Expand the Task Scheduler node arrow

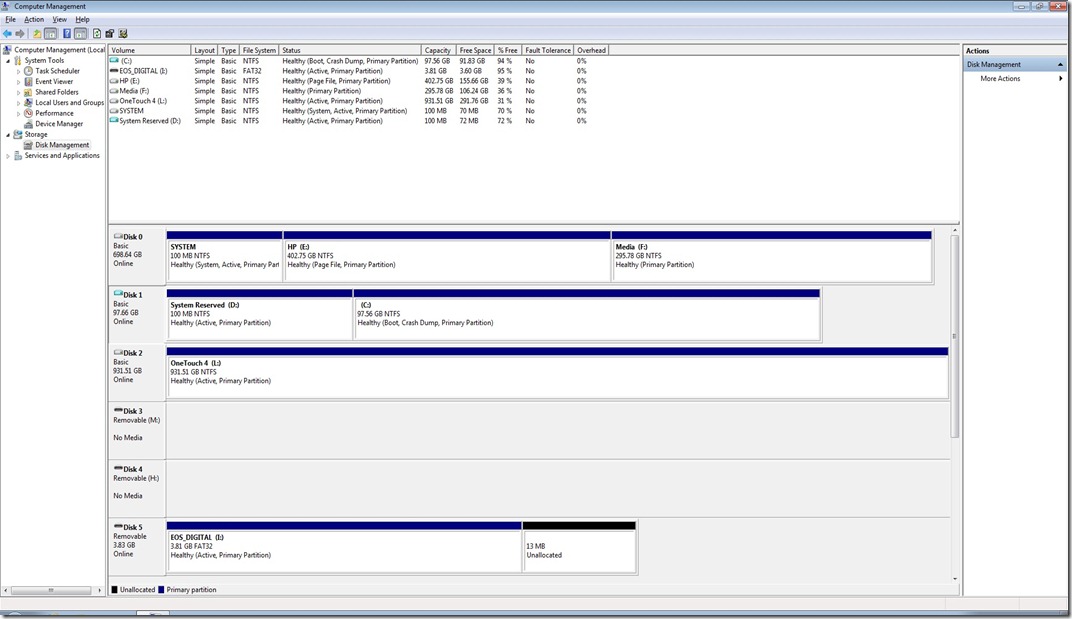click(18, 71)
